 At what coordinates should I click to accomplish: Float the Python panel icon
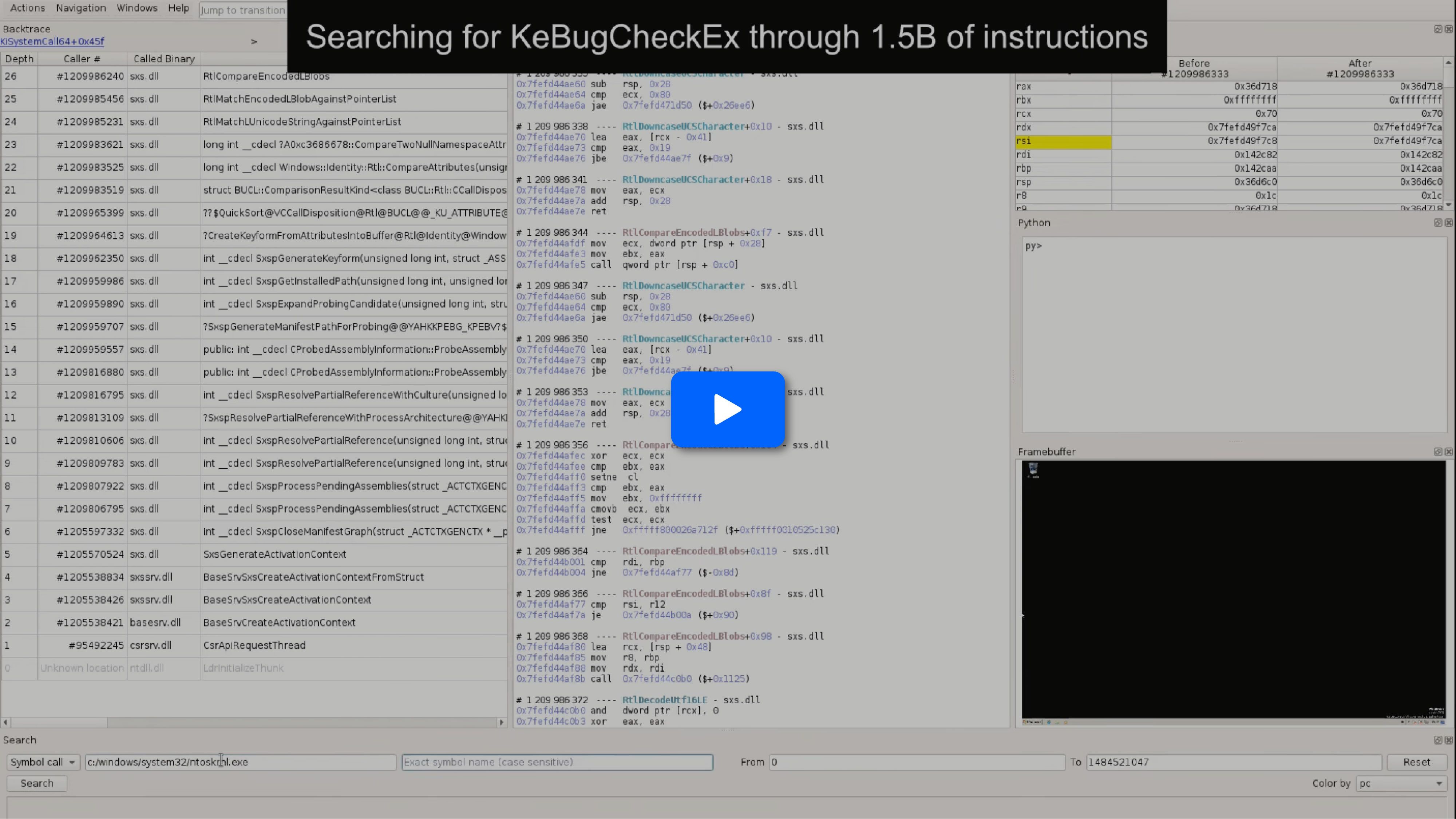click(1437, 223)
